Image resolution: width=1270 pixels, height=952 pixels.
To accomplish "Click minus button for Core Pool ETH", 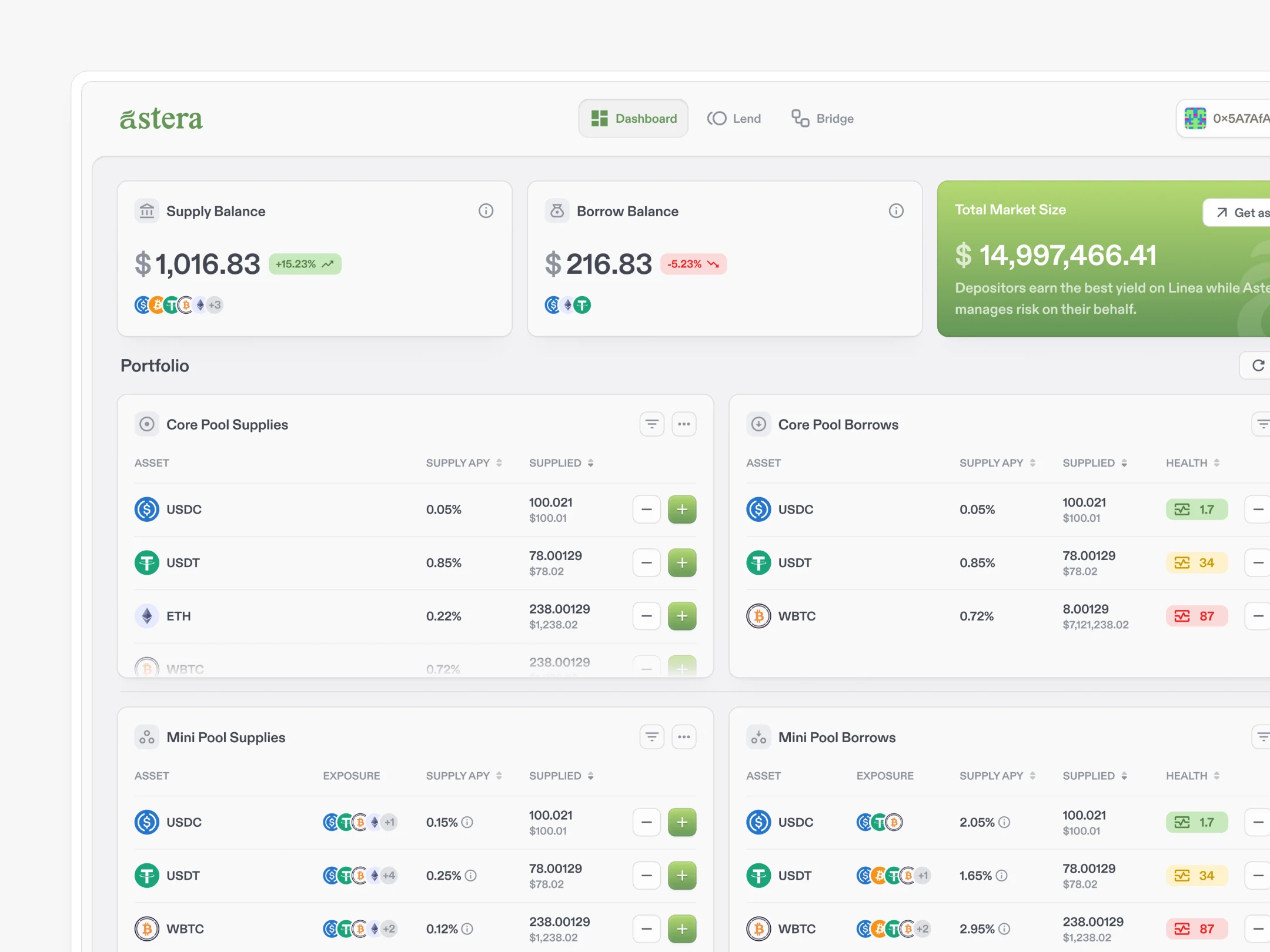I will [646, 616].
